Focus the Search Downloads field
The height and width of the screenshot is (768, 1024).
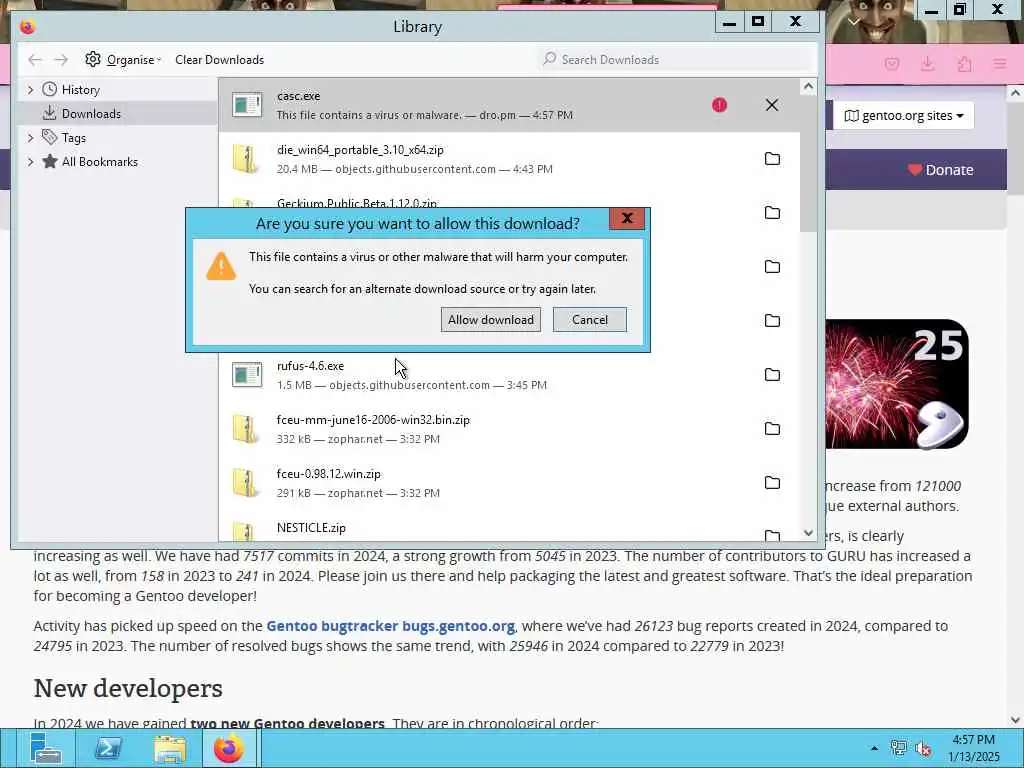coord(675,59)
